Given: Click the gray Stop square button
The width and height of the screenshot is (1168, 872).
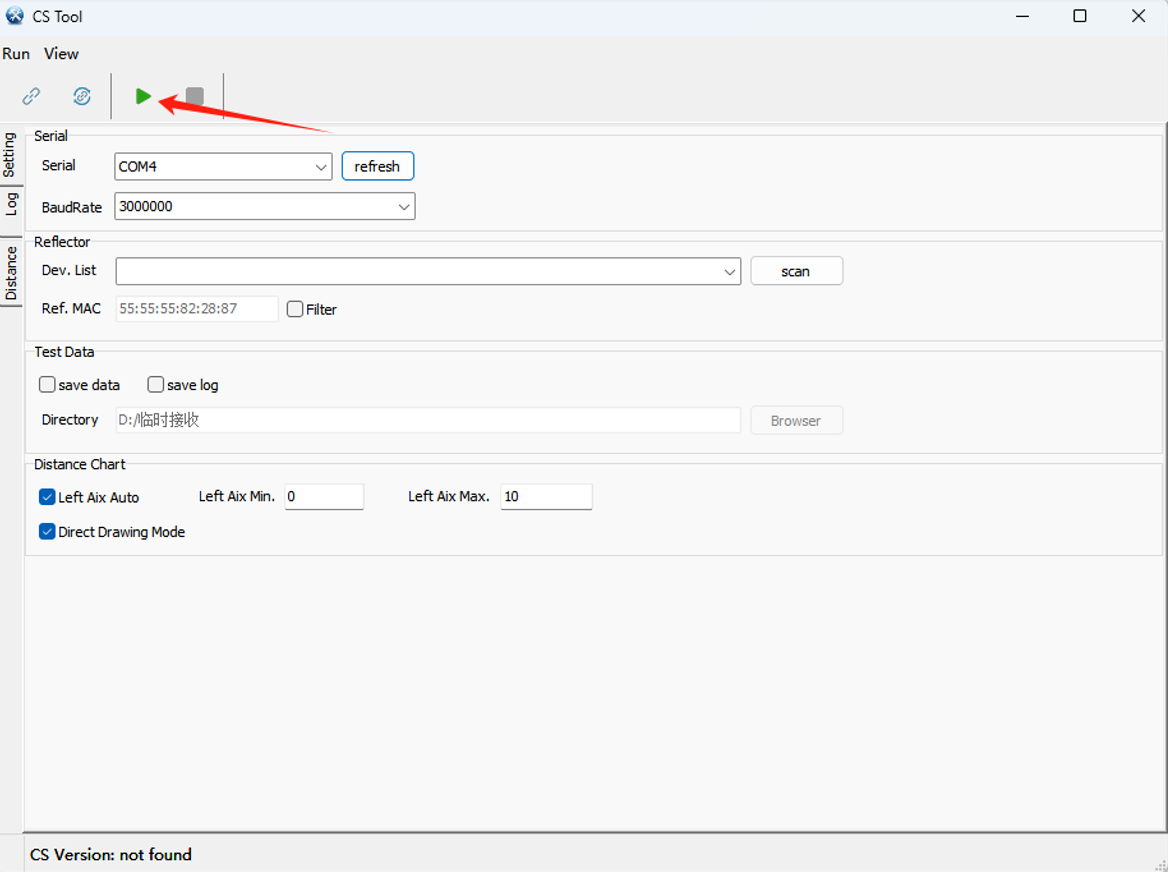Looking at the screenshot, I should tap(195, 96).
